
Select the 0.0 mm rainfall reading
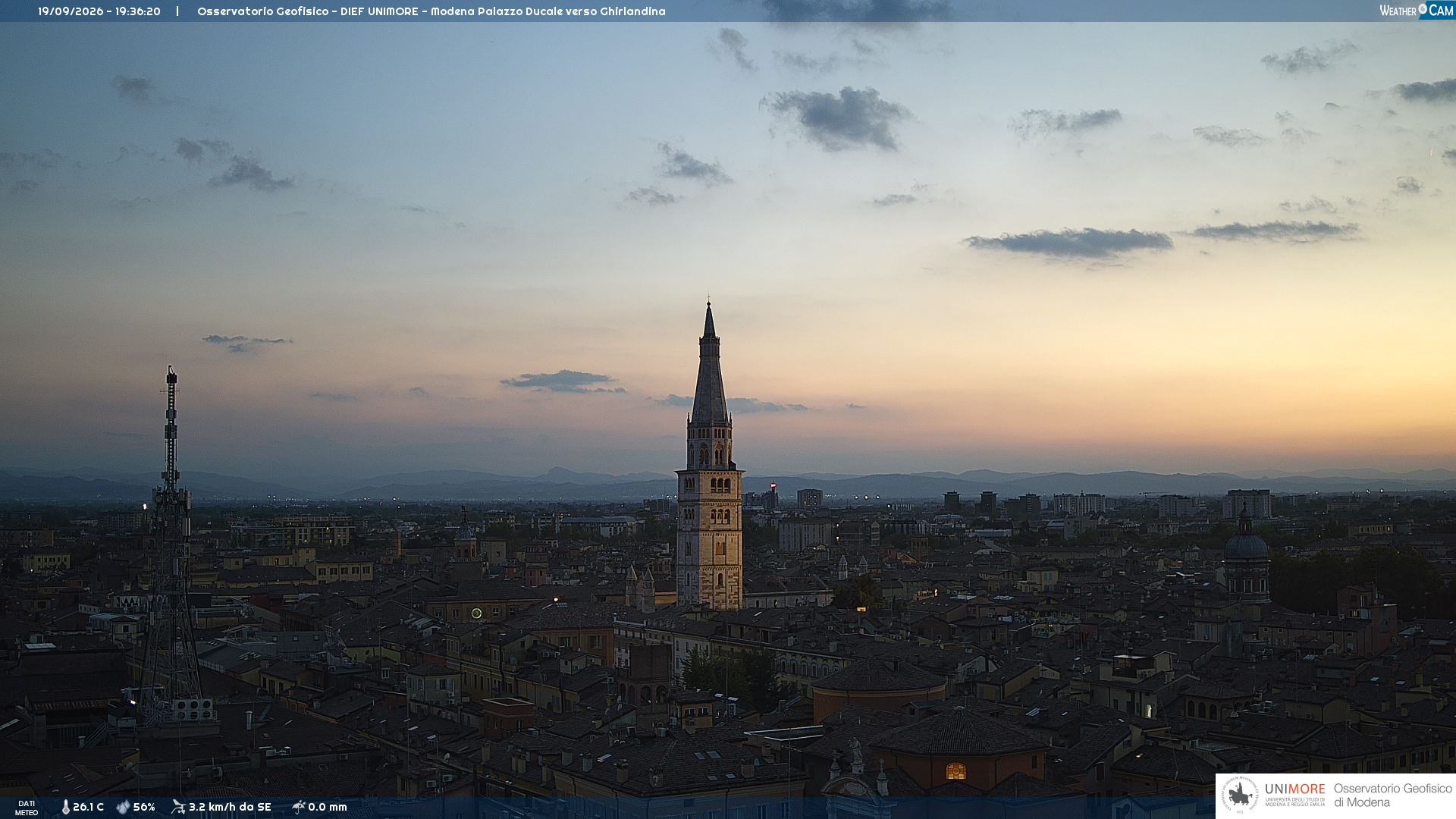pos(328,807)
